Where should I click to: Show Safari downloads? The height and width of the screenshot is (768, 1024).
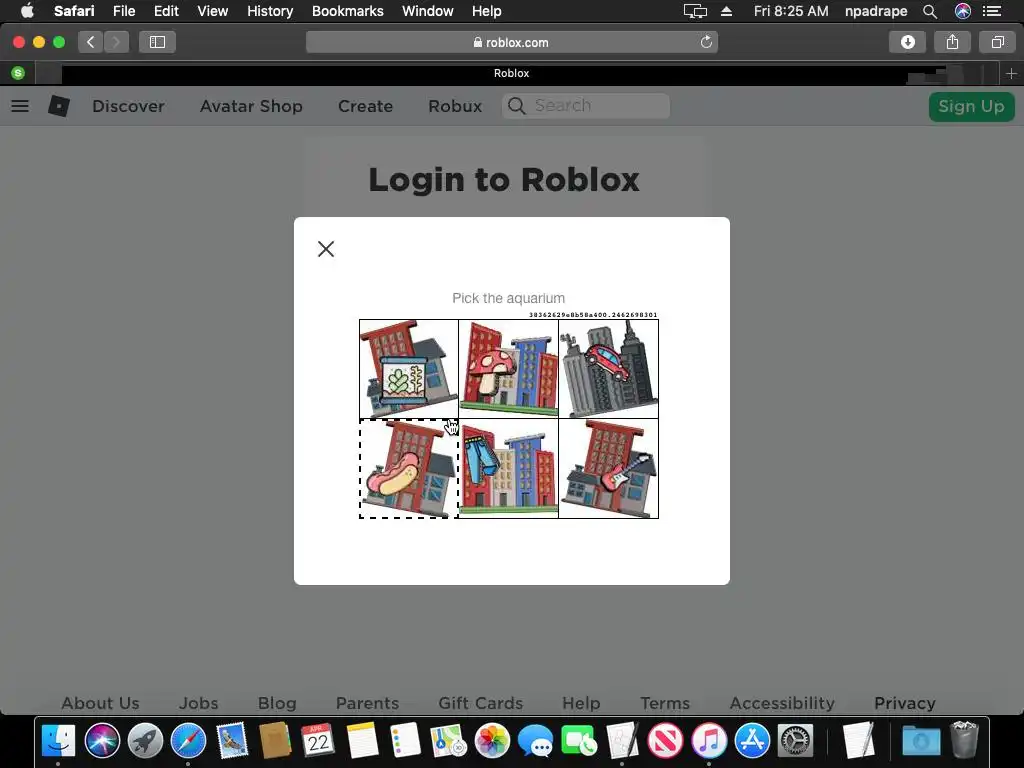(x=908, y=42)
